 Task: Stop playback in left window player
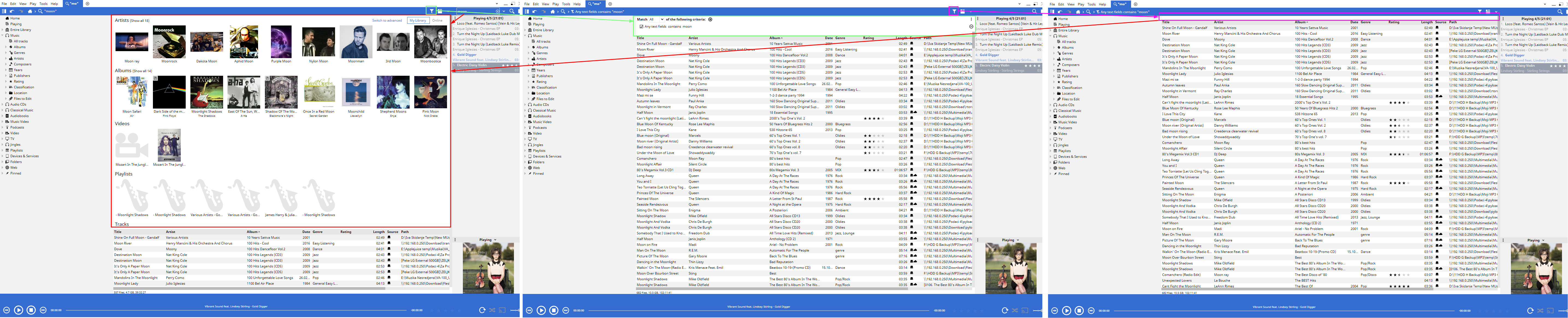click(x=31, y=310)
